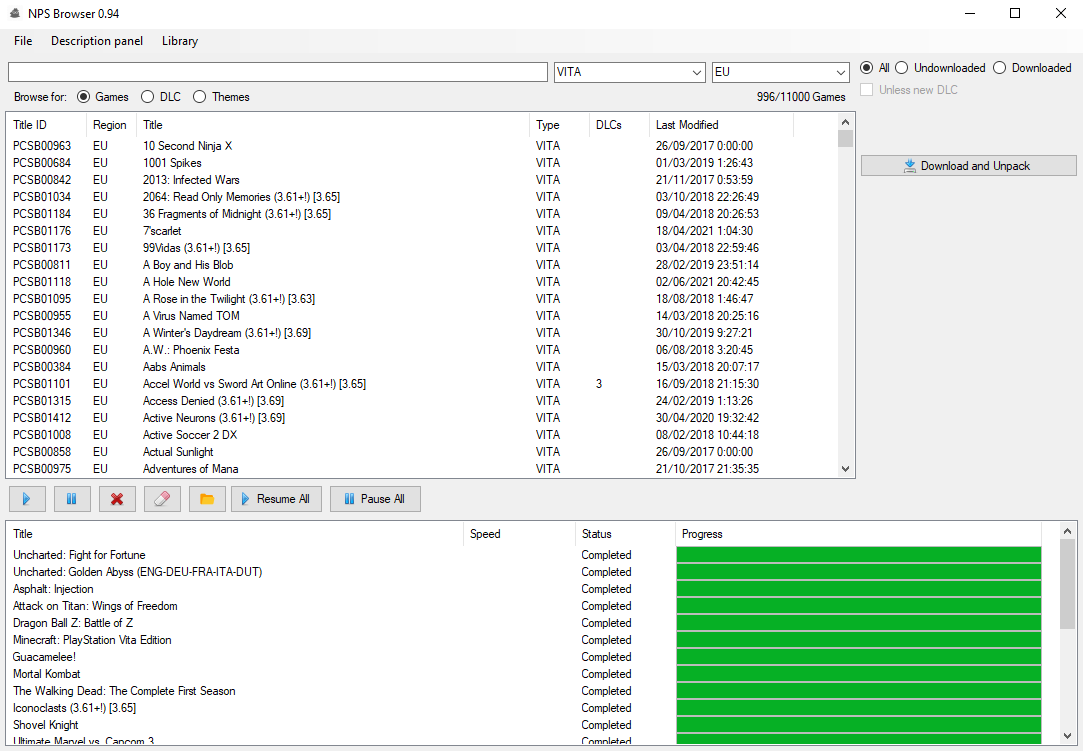Click the Download and Unpack button
This screenshot has width=1083, height=751.
[x=968, y=166]
